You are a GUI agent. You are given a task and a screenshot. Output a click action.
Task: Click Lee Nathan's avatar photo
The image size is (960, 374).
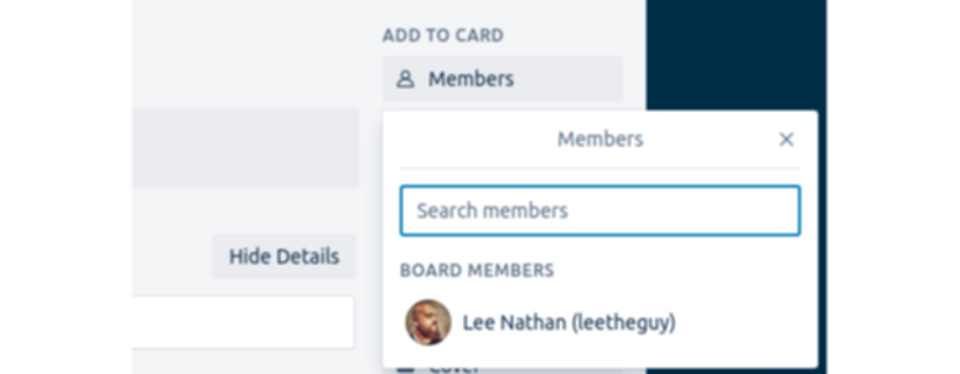click(428, 322)
